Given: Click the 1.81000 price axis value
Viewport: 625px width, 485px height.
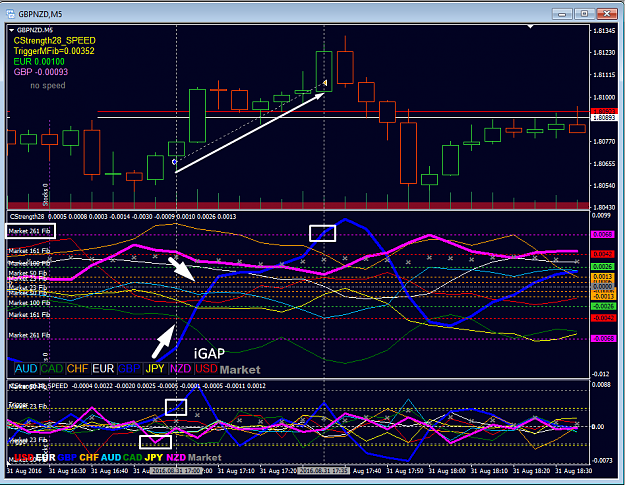Looking at the screenshot, I should point(604,97).
